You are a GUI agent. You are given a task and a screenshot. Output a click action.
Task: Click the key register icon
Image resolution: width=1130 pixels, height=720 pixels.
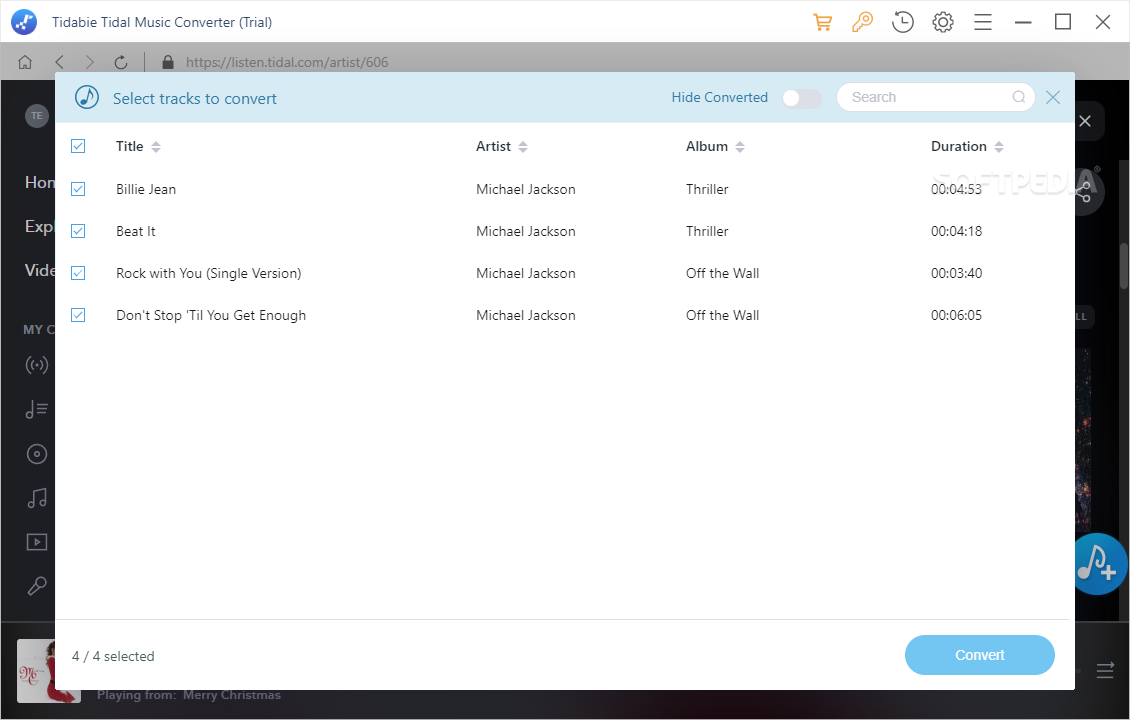pos(862,22)
